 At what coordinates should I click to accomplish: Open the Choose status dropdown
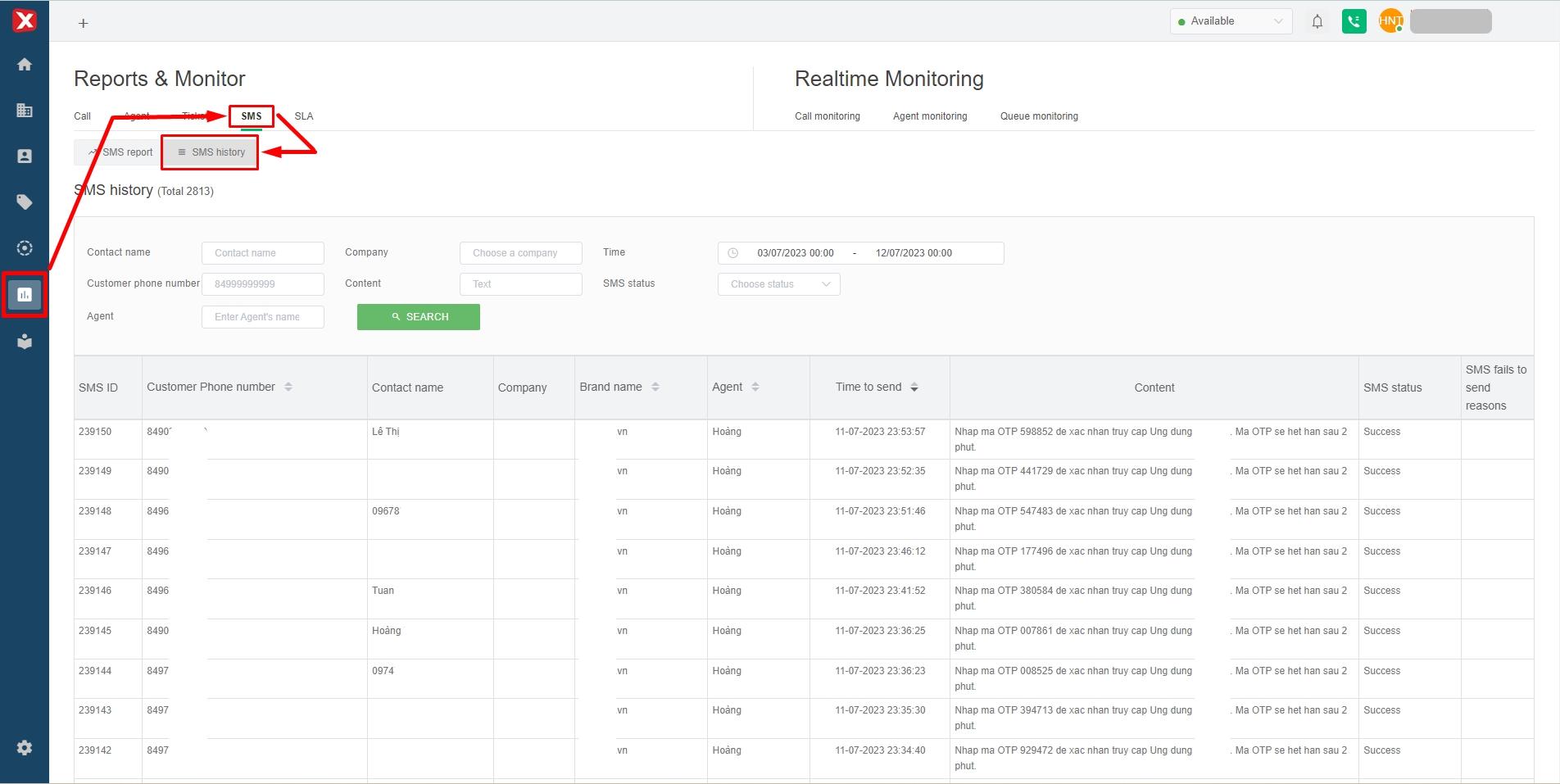(778, 284)
